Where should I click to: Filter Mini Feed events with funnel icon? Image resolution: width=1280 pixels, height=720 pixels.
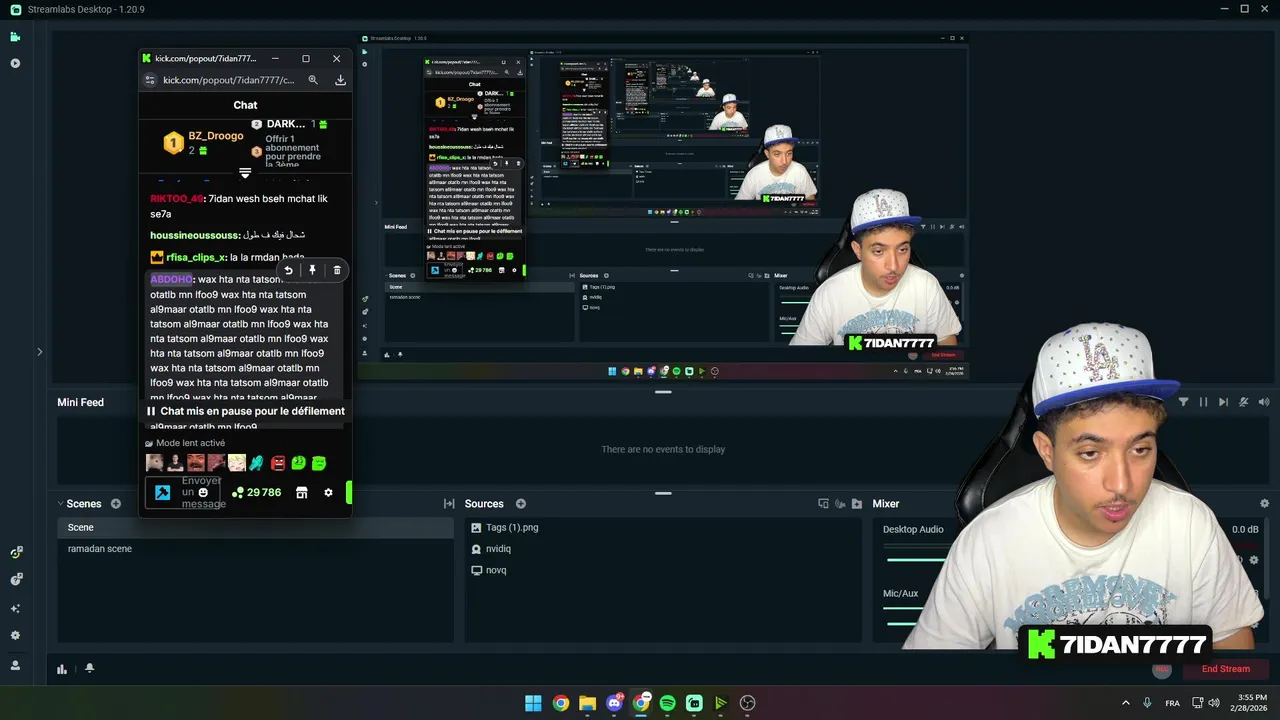pyautogui.click(x=1183, y=402)
